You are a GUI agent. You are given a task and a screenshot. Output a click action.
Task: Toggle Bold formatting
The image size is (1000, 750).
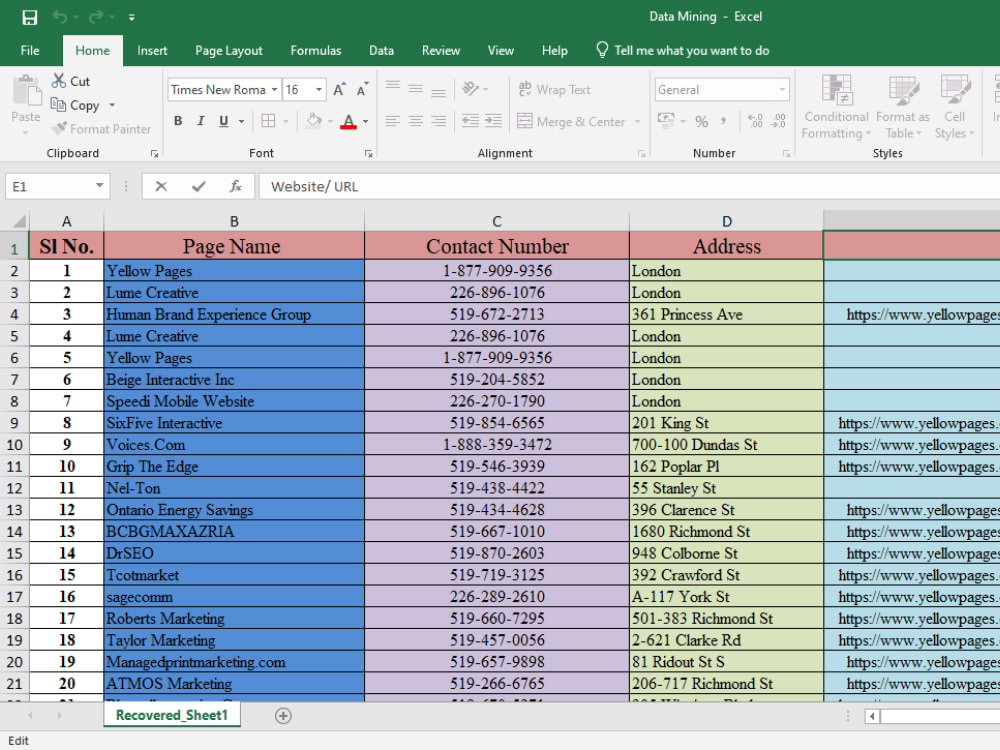[178, 121]
